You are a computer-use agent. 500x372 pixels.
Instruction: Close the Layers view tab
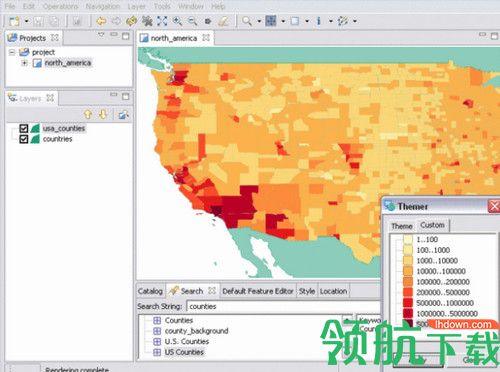point(50,98)
